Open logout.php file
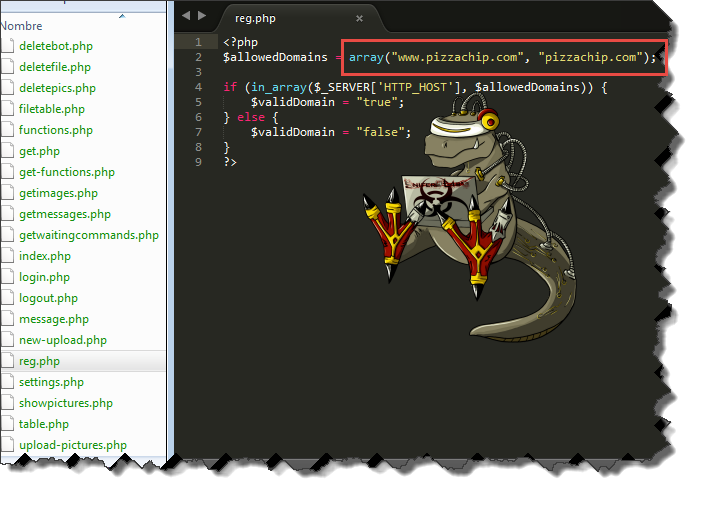 (48, 298)
